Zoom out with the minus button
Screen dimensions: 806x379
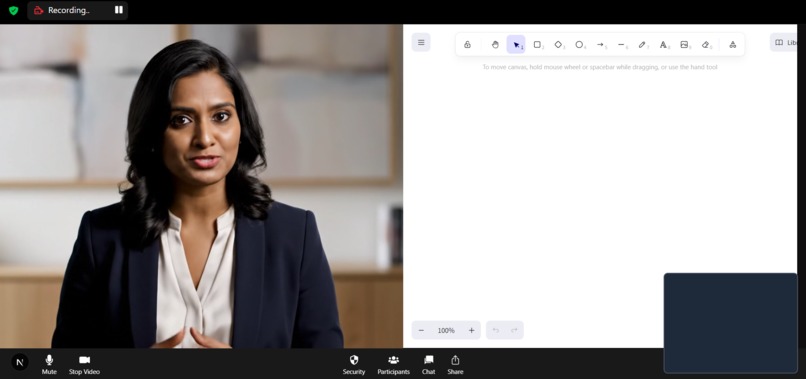pyautogui.click(x=422, y=330)
